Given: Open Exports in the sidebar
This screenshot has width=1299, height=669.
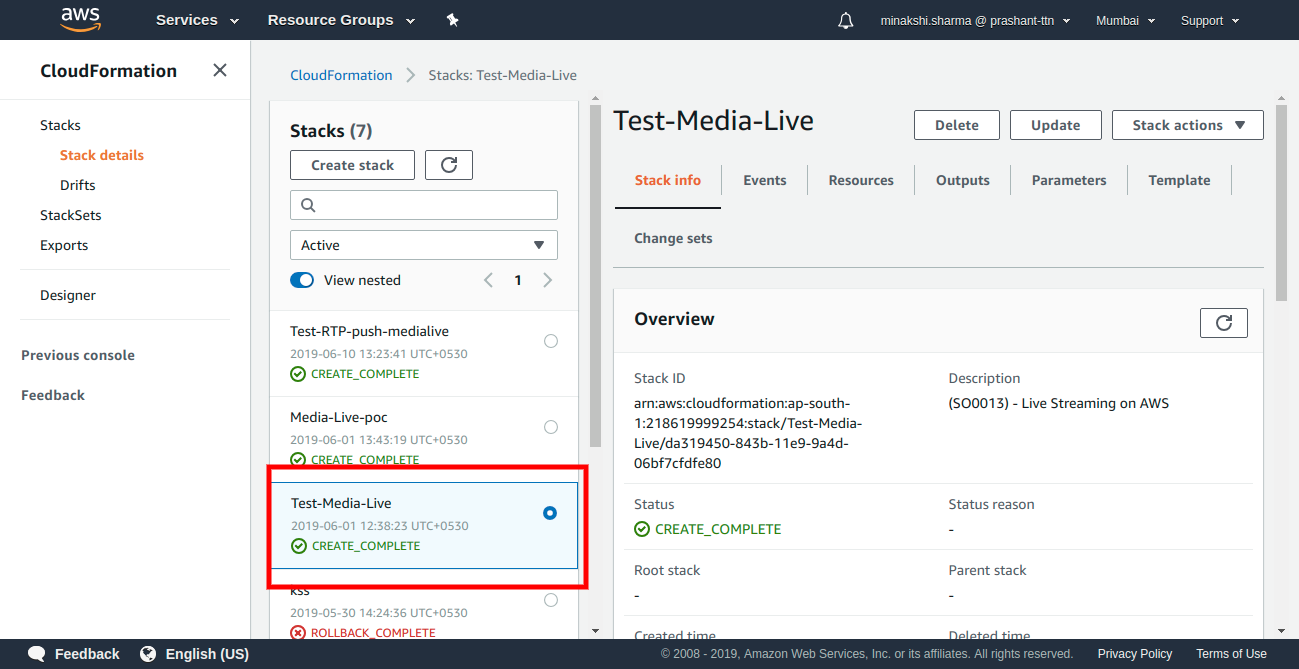Looking at the screenshot, I should [64, 245].
